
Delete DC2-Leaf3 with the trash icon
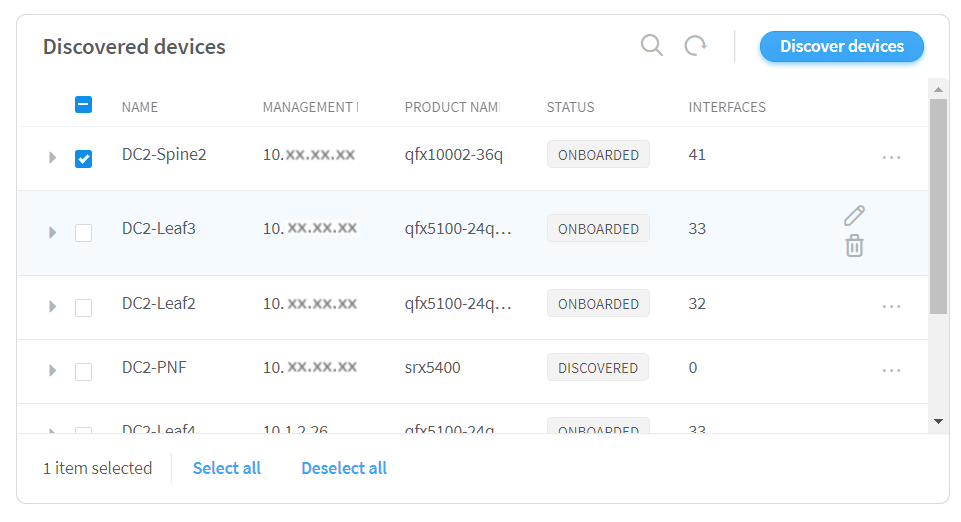tap(854, 245)
